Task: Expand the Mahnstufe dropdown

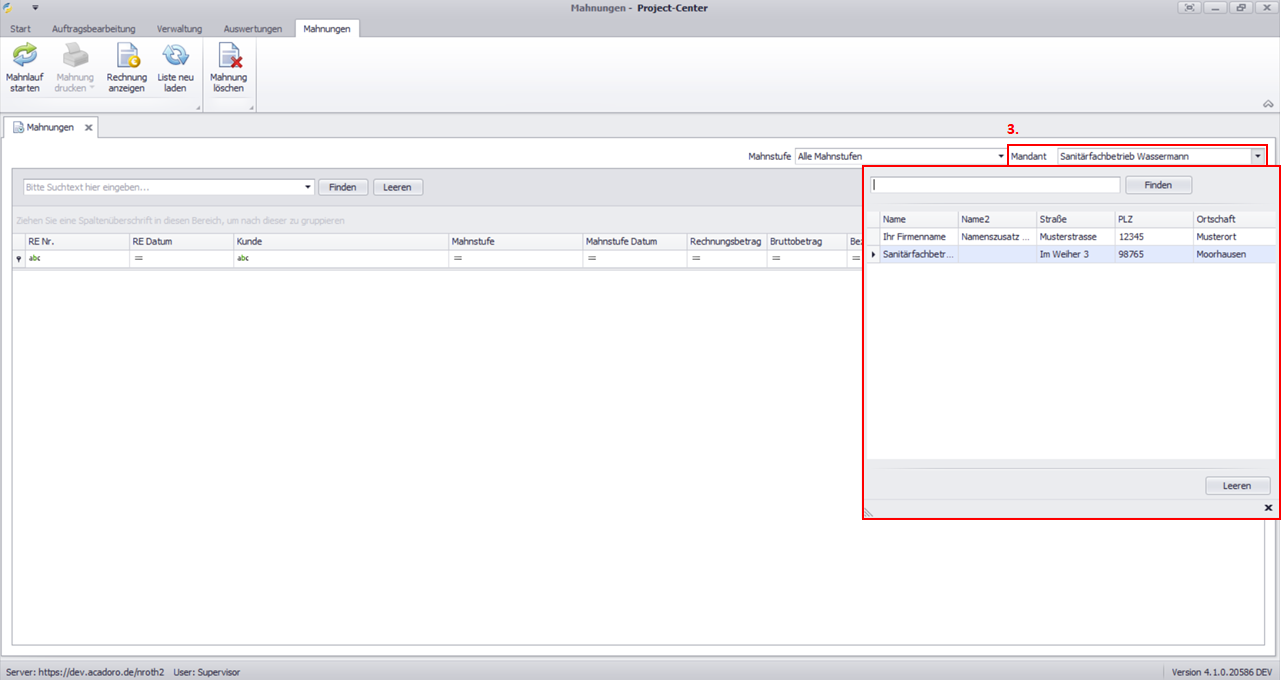Action: pos(1001,157)
